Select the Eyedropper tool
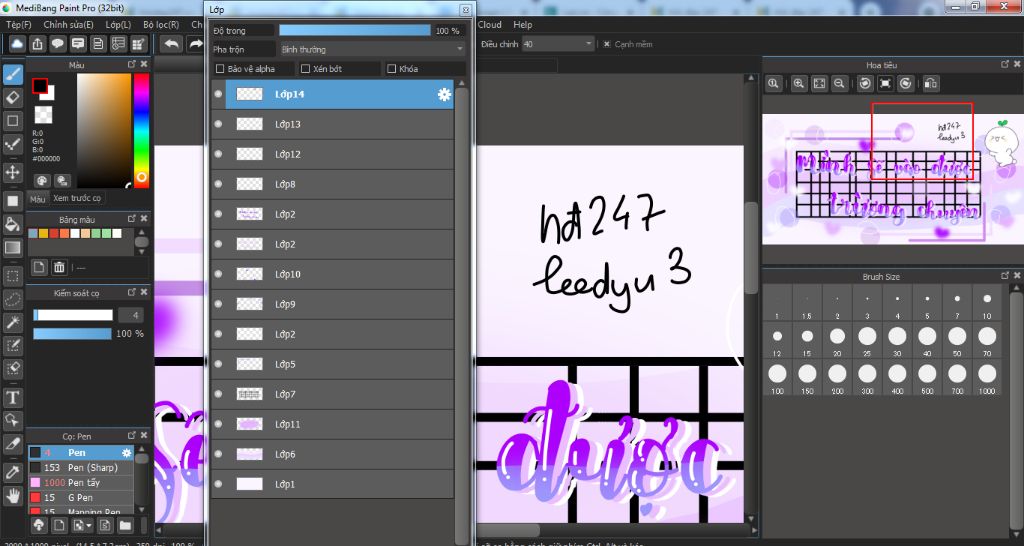Screen dimensions: 1024x546 pos(12,472)
